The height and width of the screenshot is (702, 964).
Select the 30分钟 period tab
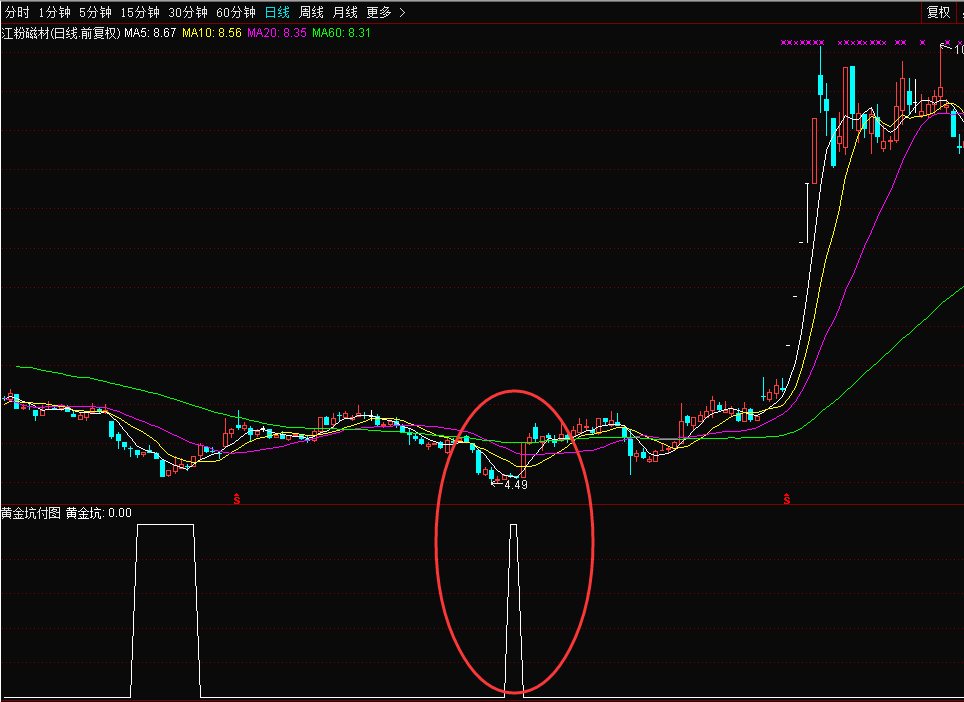pyautogui.click(x=188, y=12)
